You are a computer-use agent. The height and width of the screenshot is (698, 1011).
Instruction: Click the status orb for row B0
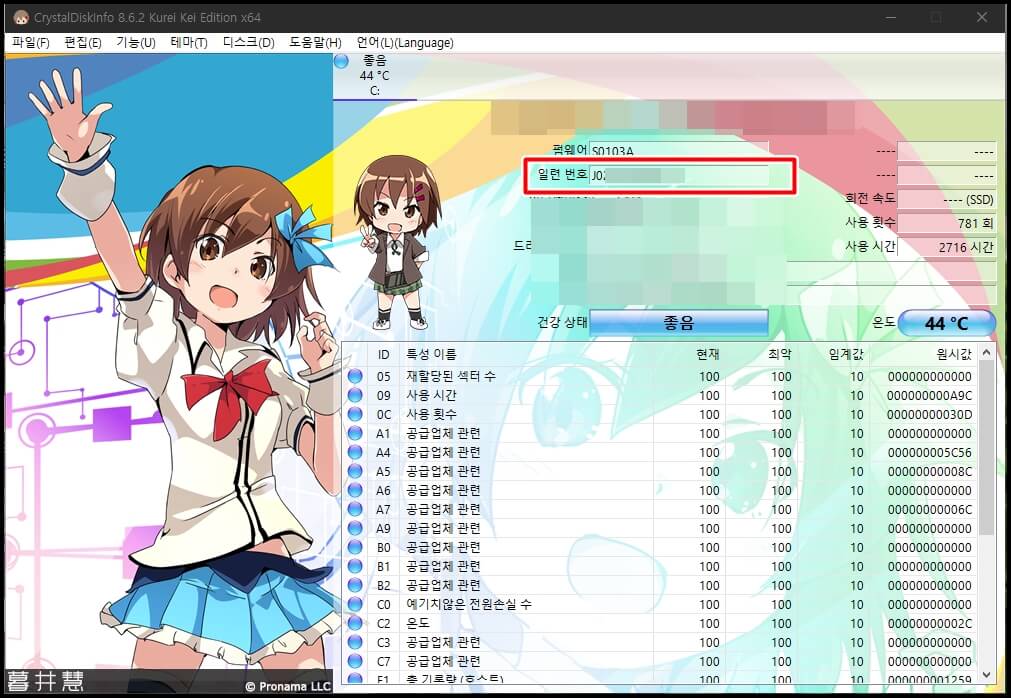355,547
